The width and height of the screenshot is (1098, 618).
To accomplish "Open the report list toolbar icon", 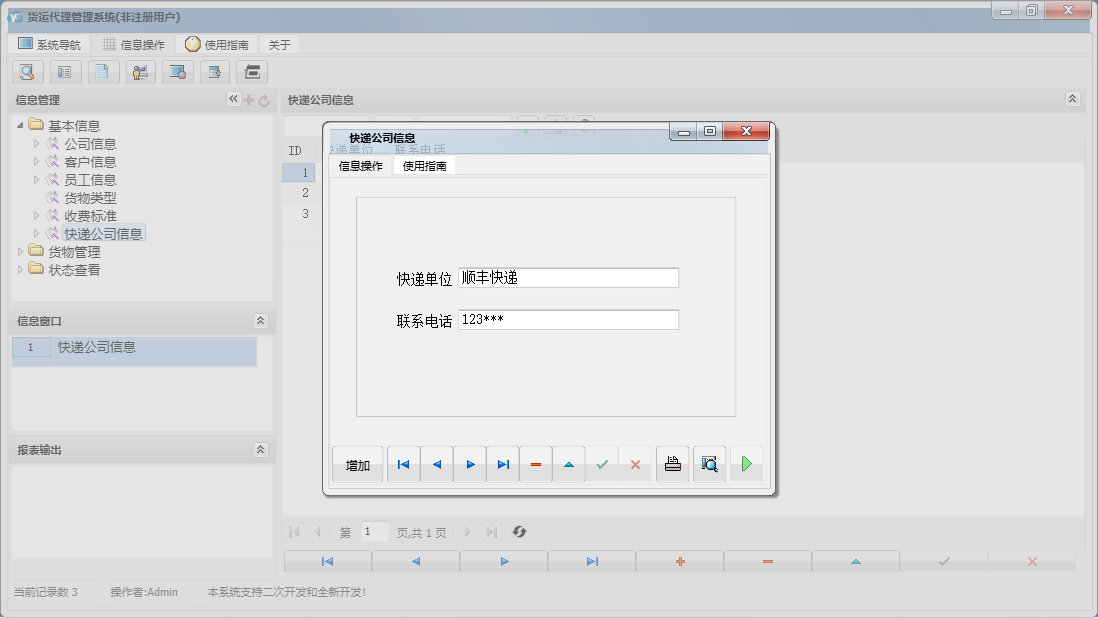I will [65, 72].
